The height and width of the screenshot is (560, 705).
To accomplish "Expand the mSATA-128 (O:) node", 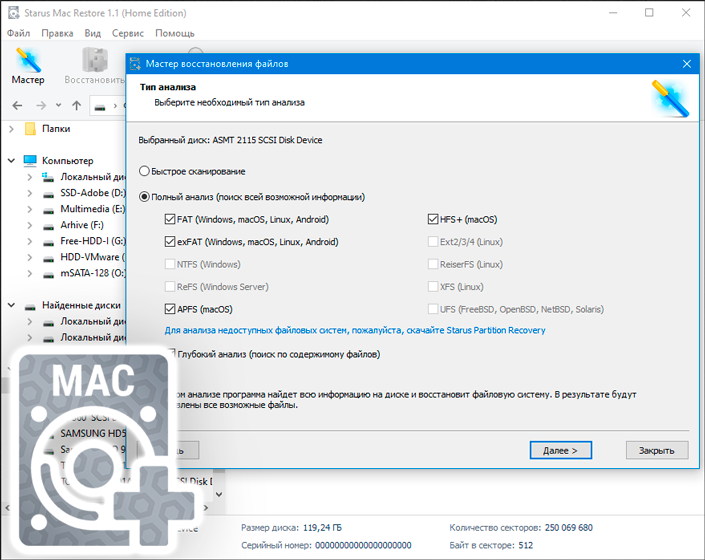I will point(29,274).
